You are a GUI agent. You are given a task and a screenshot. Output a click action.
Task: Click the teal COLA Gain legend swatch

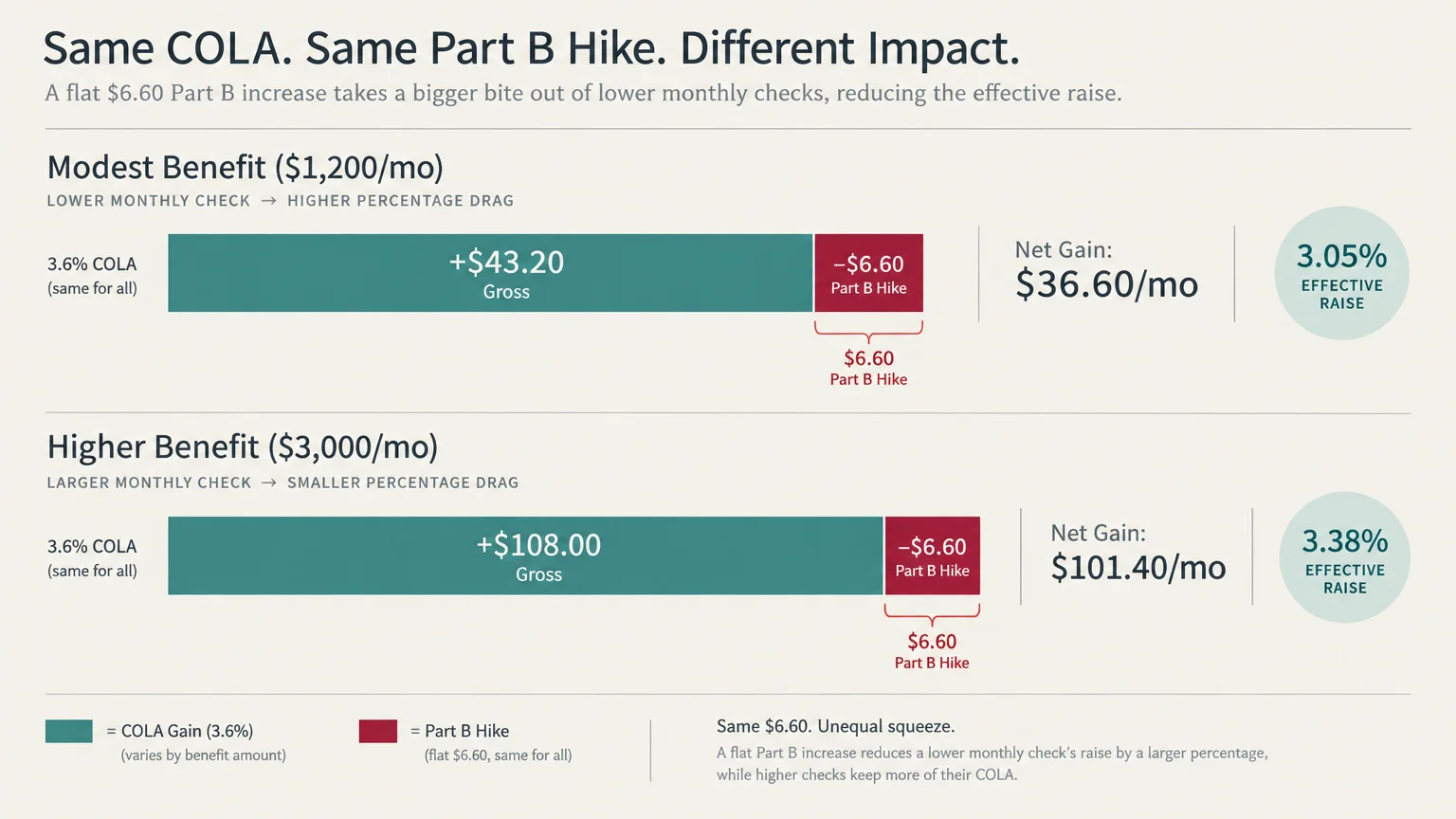tap(69, 731)
